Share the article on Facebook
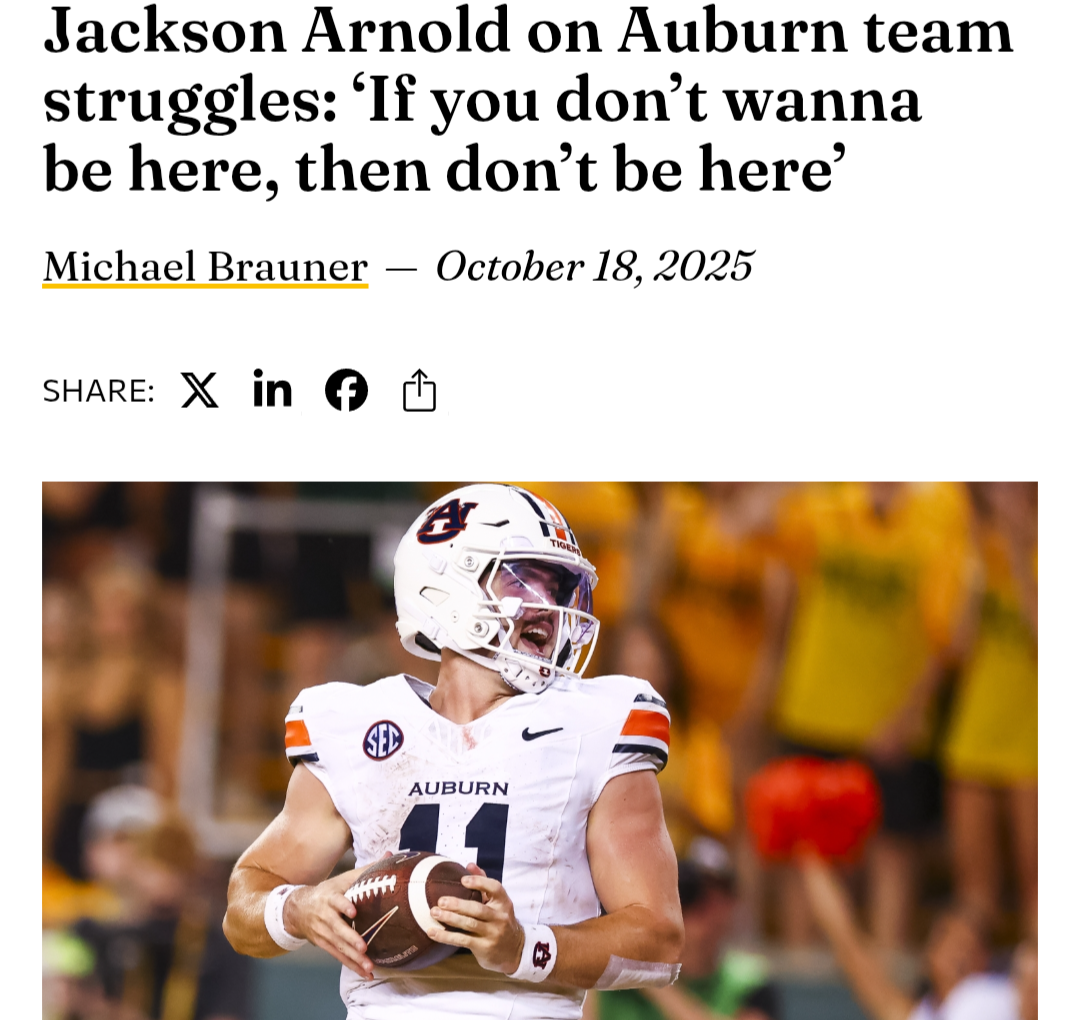 coord(346,390)
